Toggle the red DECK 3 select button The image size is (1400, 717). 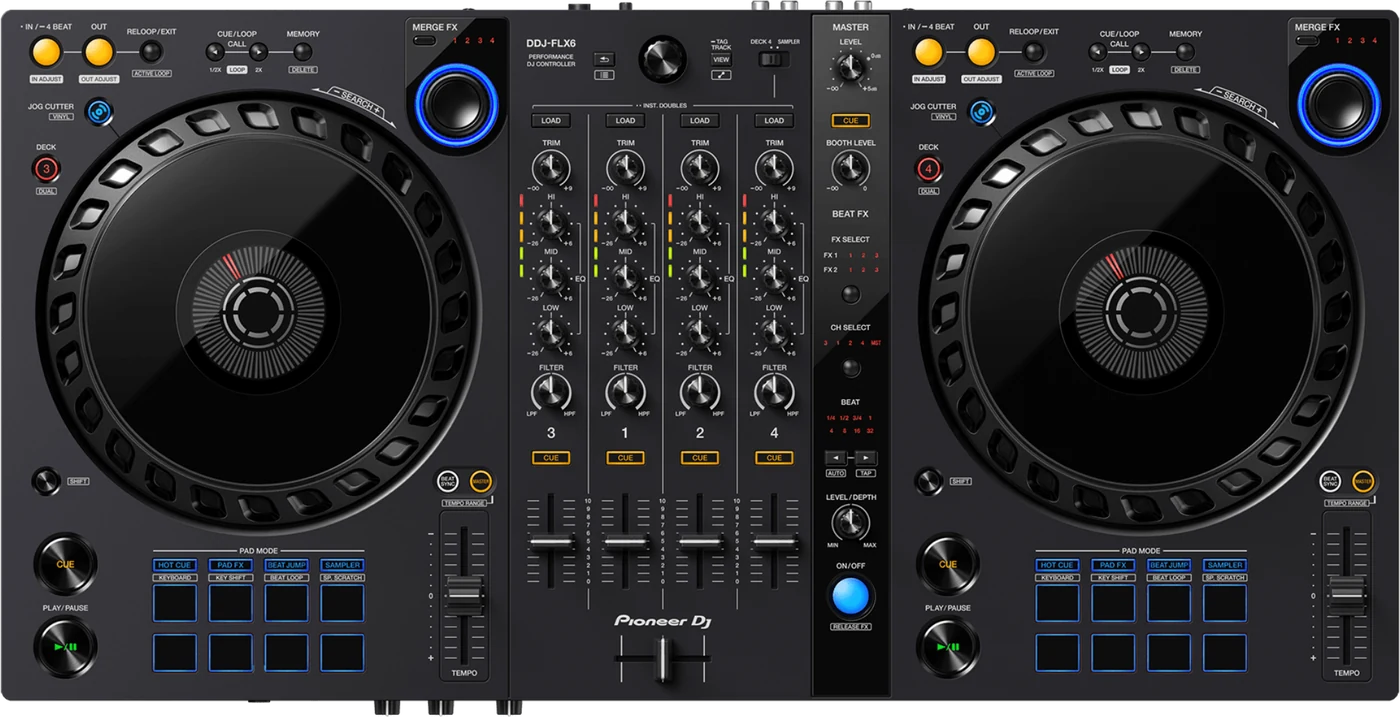(46, 169)
